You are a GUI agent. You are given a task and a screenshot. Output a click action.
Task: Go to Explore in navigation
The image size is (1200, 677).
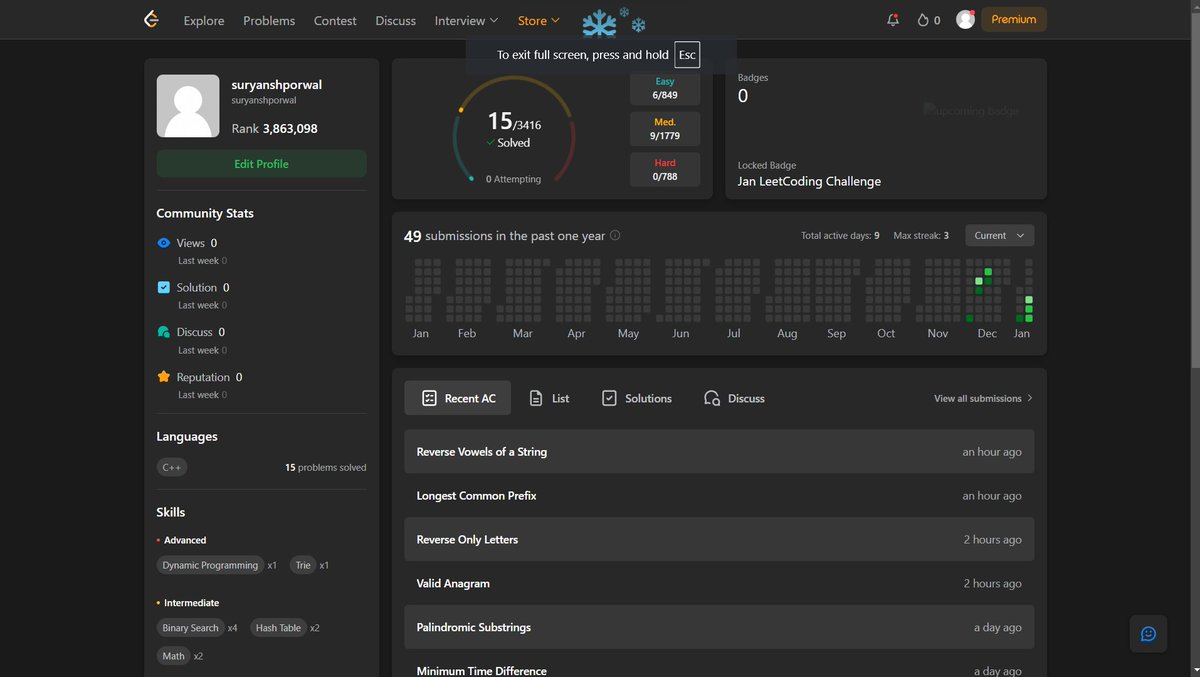tap(204, 20)
